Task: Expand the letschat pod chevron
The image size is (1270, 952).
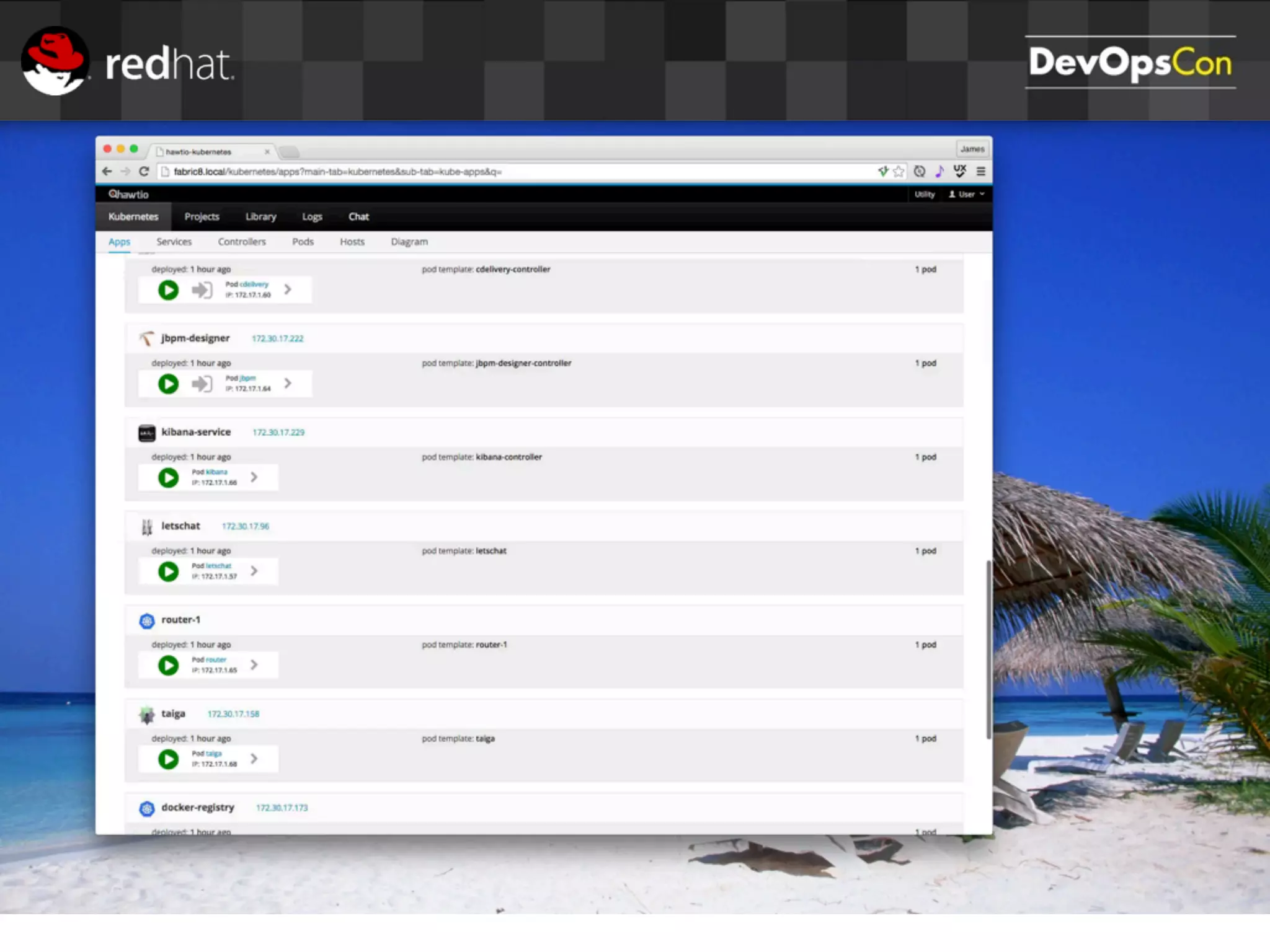Action: (x=254, y=571)
